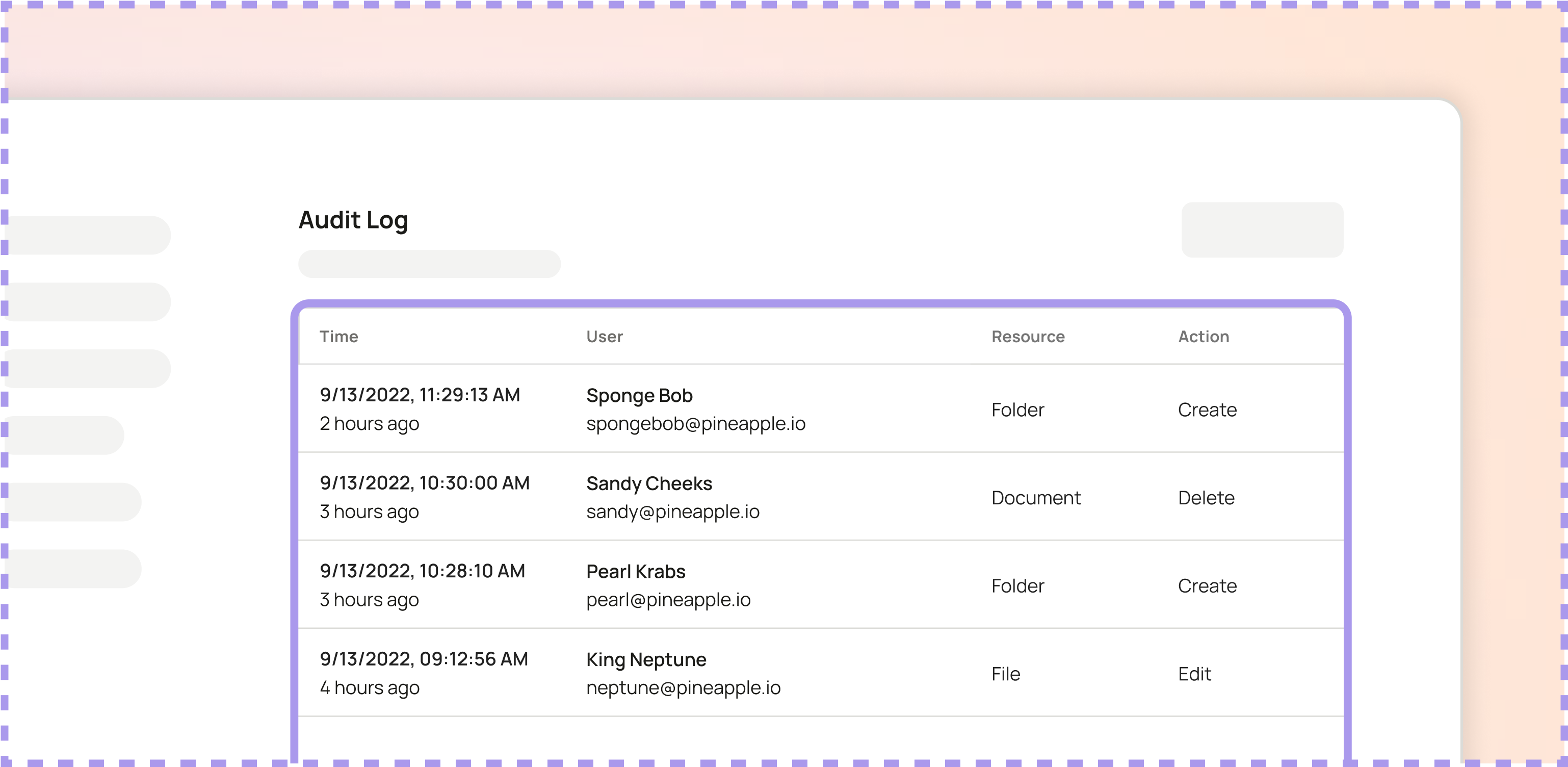1568x767 pixels.
Task: Click the Action column header
Action: point(1203,337)
